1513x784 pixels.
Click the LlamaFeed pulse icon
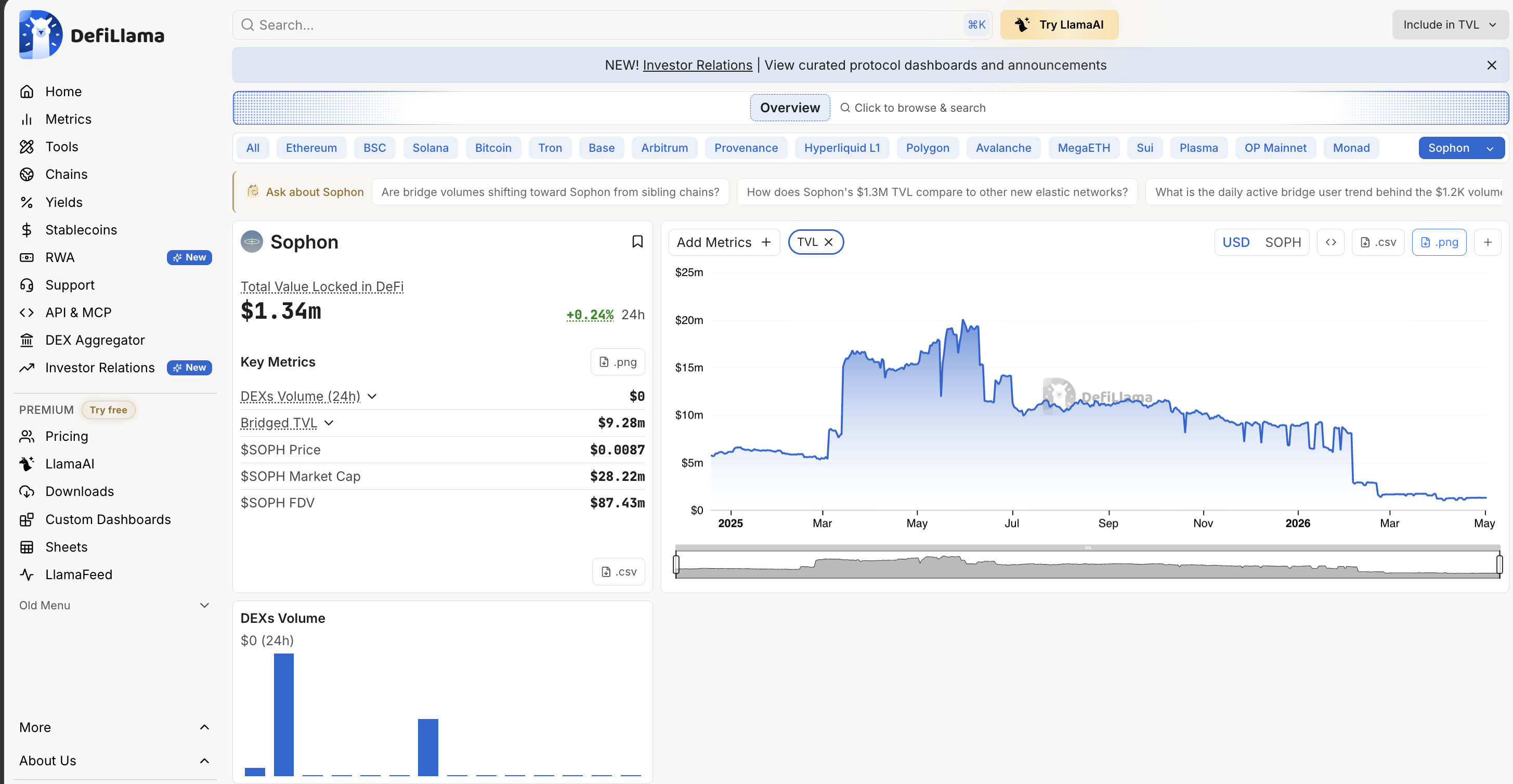(x=27, y=575)
